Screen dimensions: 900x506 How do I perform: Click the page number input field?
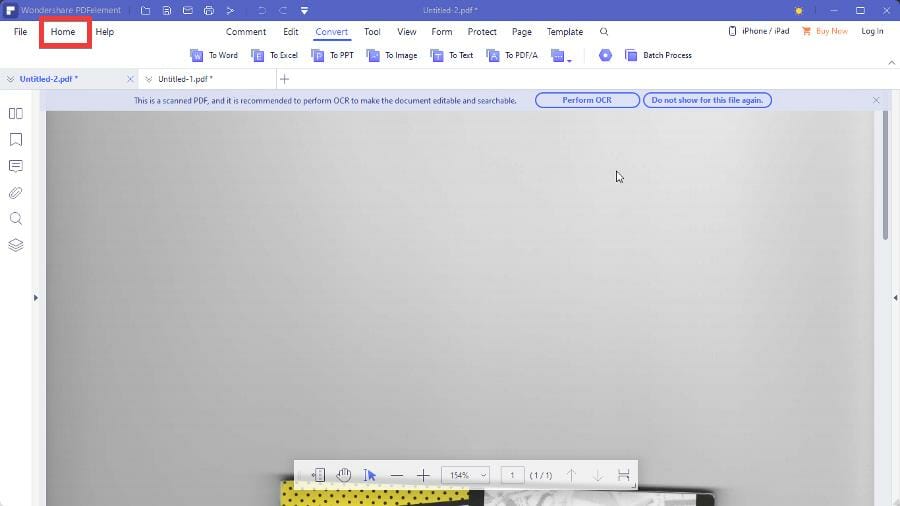pyautogui.click(x=512, y=475)
